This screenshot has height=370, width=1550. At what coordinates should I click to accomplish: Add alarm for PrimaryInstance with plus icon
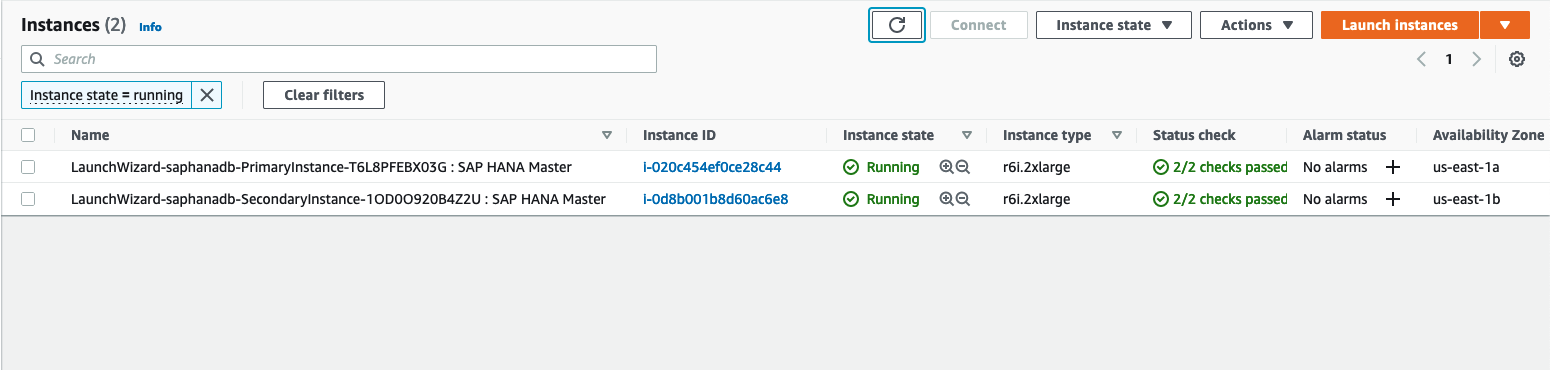pos(1393,167)
